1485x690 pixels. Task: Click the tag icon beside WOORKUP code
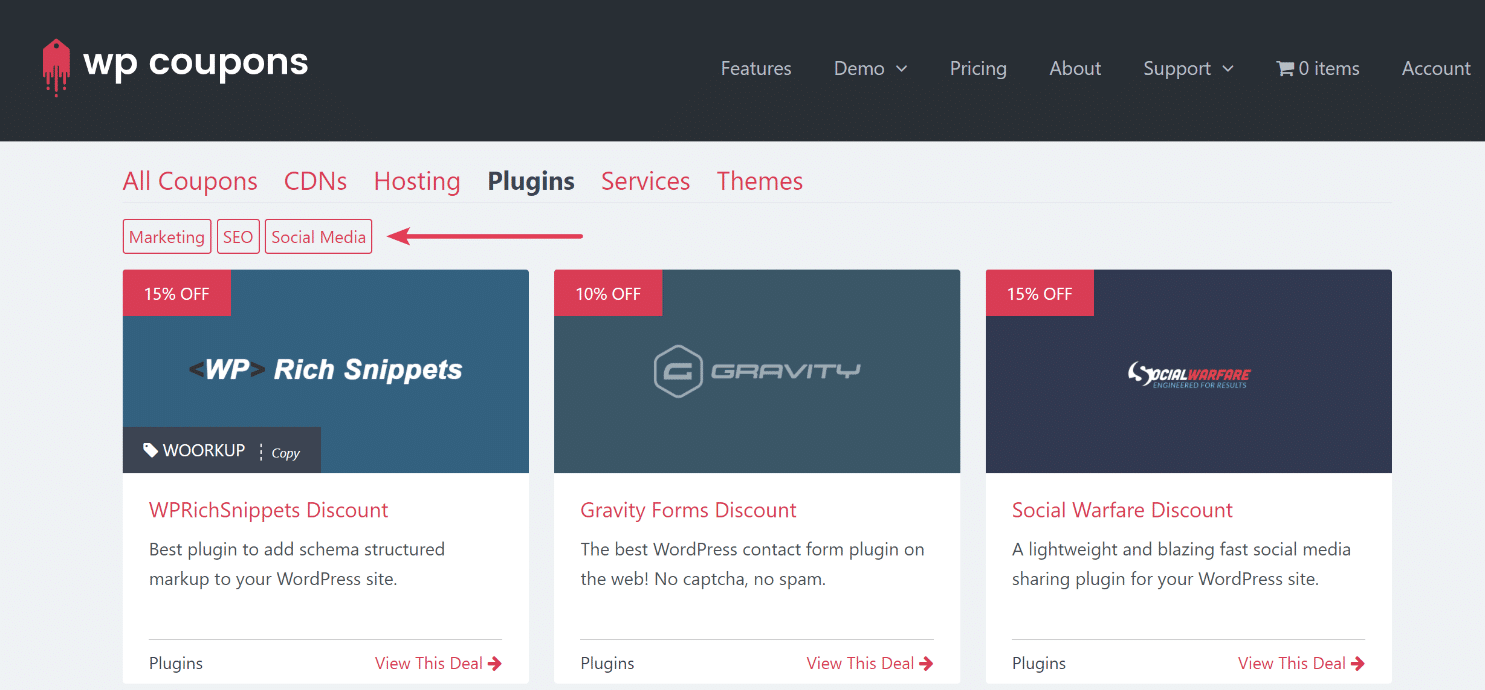coord(150,450)
